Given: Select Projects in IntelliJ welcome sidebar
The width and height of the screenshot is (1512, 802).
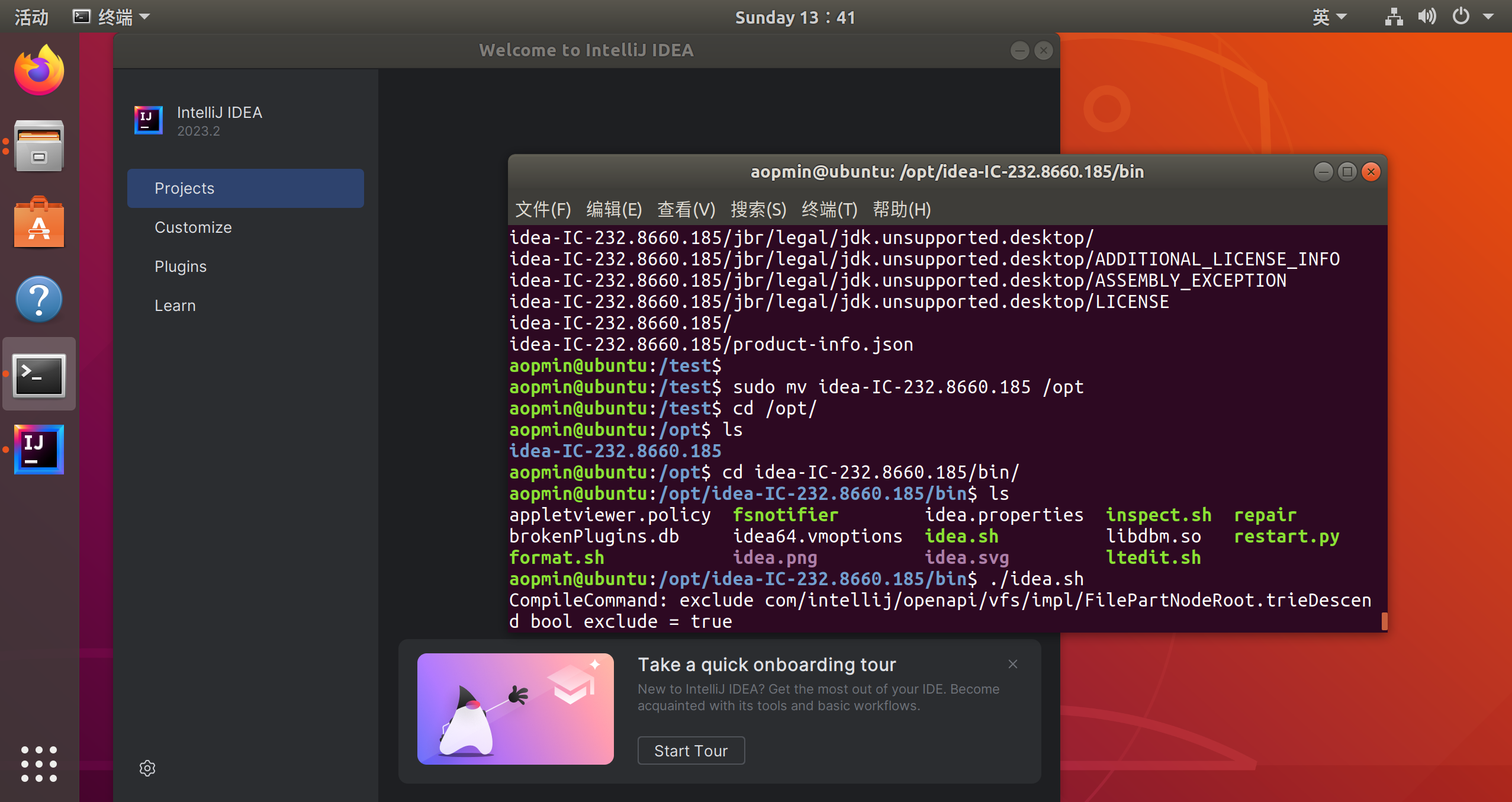Looking at the screenshot, I should click(x=246, y=188).
